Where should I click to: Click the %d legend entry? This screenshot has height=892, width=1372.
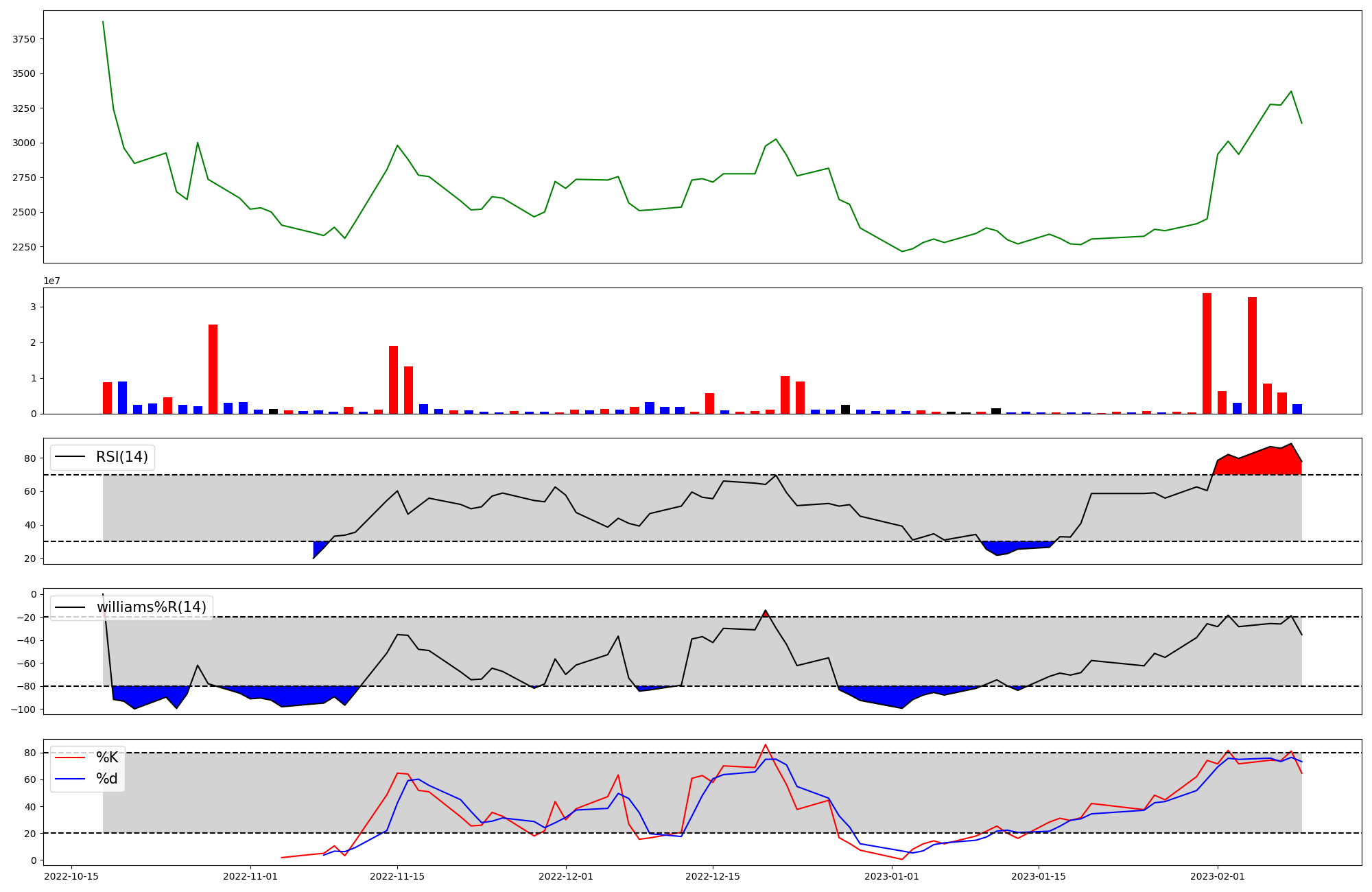tap(107, 779)
